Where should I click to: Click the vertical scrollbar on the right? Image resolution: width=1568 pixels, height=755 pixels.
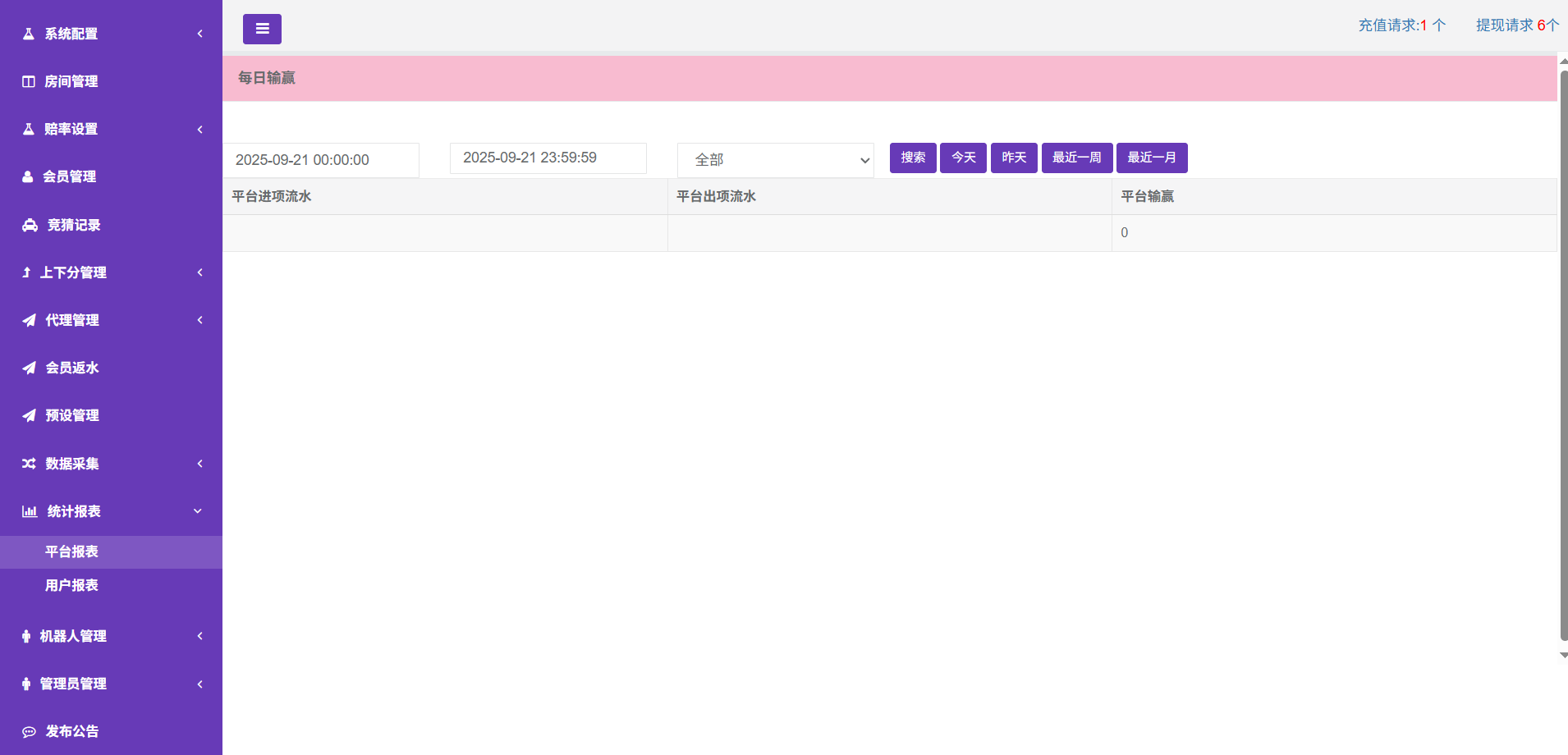pos(1563,353)
